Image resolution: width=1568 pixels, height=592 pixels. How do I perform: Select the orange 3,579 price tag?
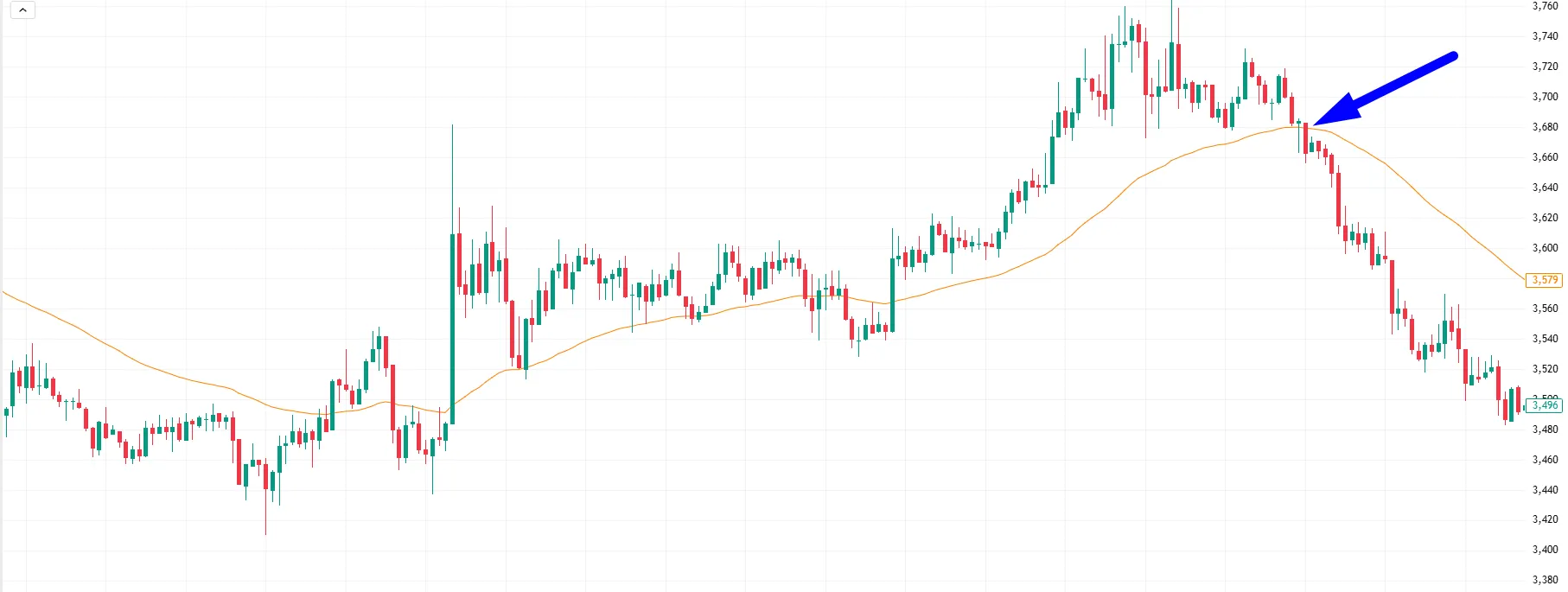click(1545, 280)
